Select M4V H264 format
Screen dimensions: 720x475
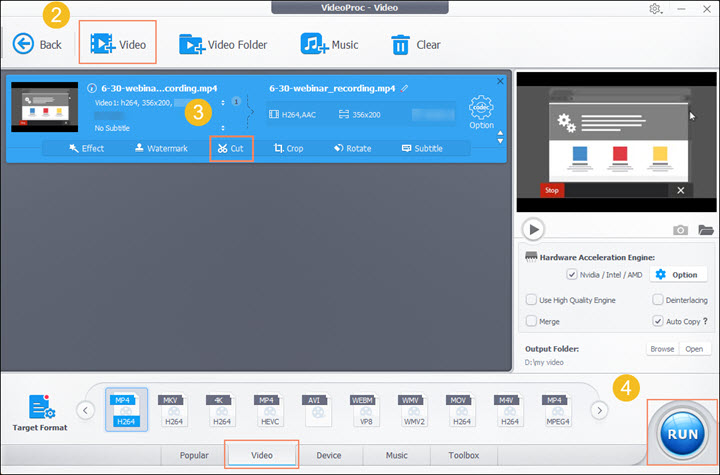pyautogui.click(x=509, y=410)
